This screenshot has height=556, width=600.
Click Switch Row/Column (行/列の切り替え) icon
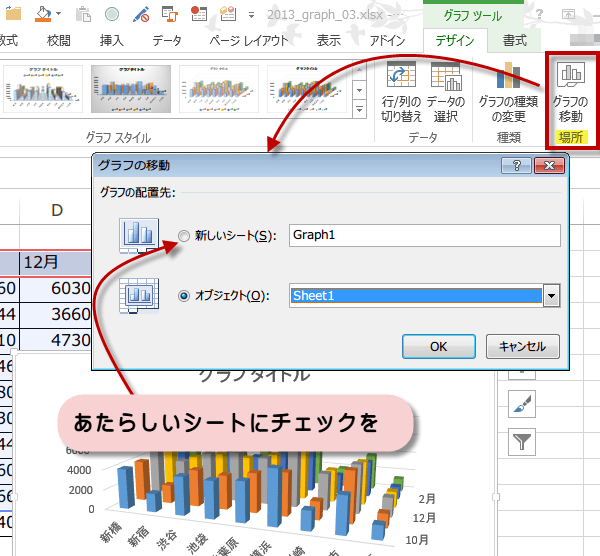pos(402,76)
